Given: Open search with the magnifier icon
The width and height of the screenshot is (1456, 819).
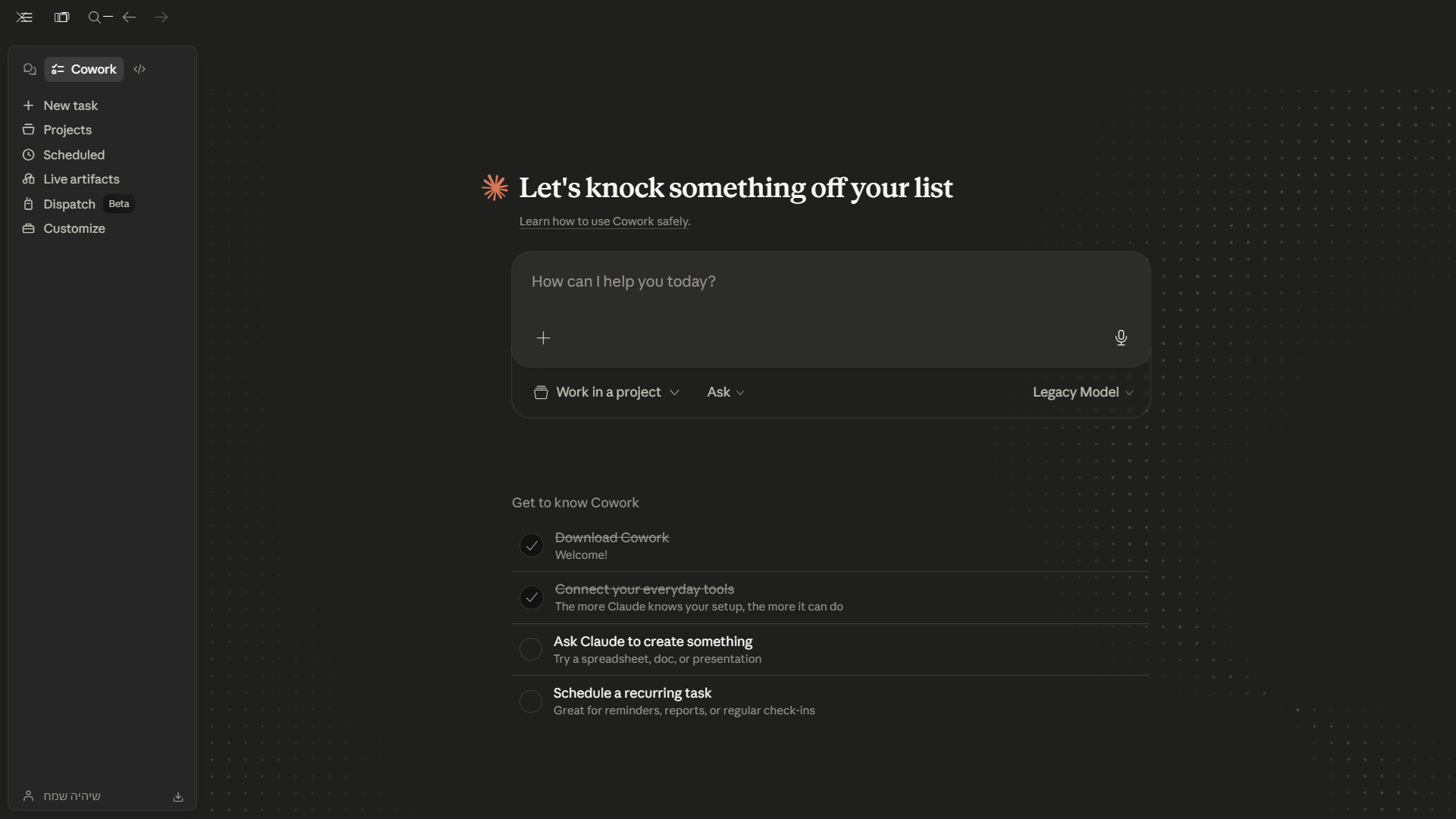Looking at the screenshot, I should (95, 17).
